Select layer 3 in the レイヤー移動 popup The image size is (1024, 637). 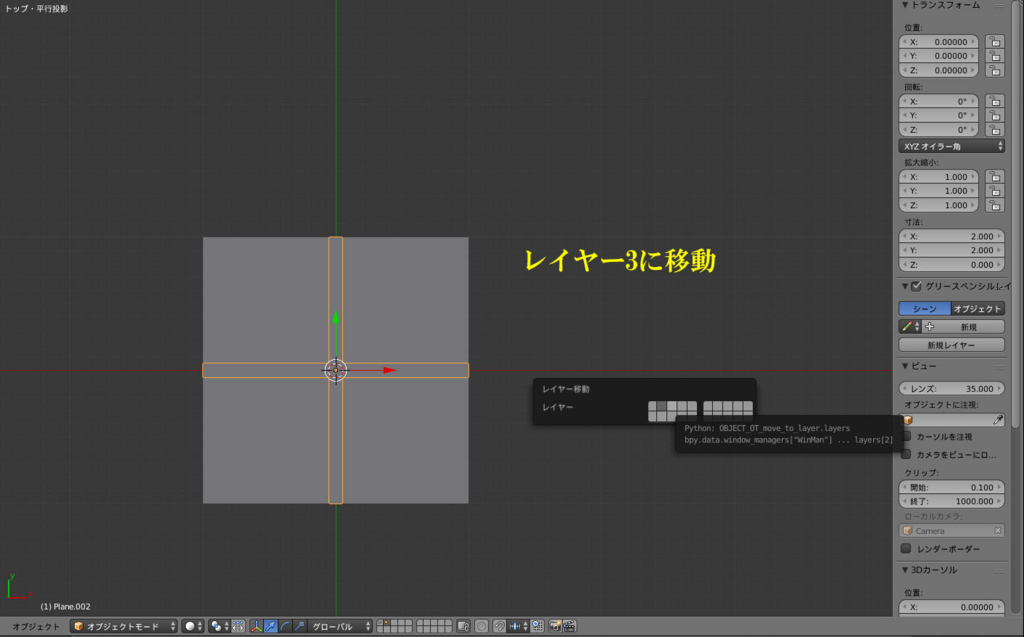point(671,406)
